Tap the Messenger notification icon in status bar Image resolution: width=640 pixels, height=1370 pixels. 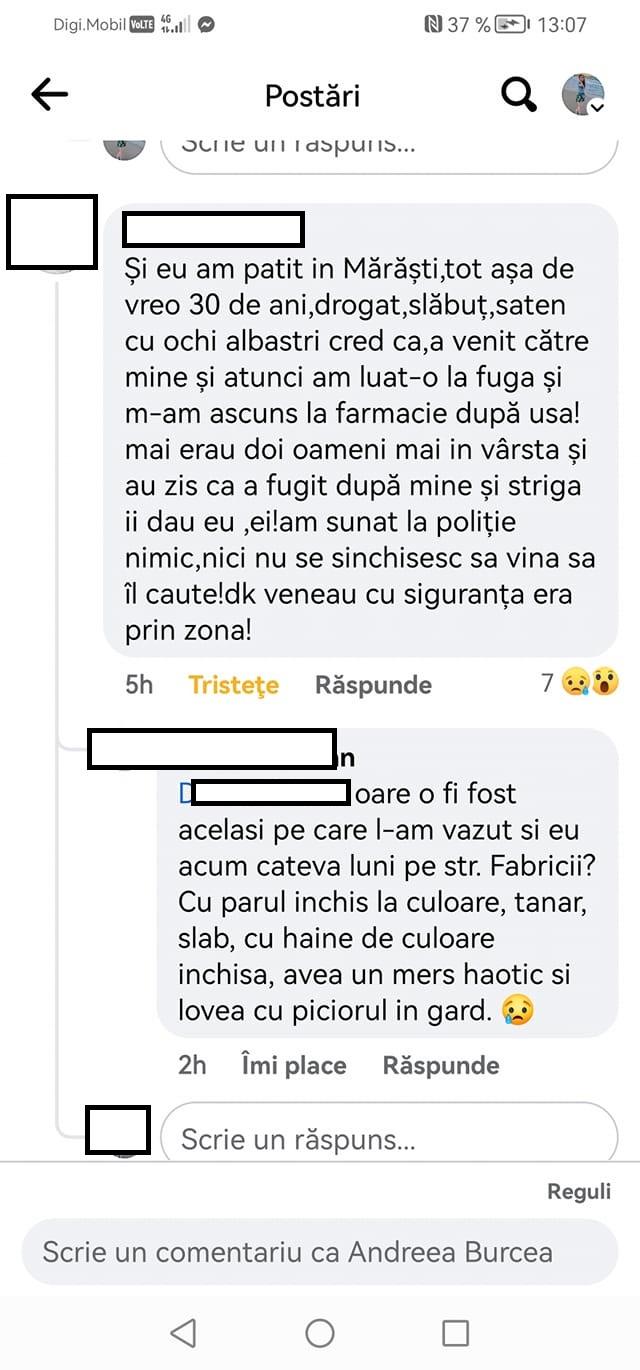pyautogui.click(x=206, y=25)
